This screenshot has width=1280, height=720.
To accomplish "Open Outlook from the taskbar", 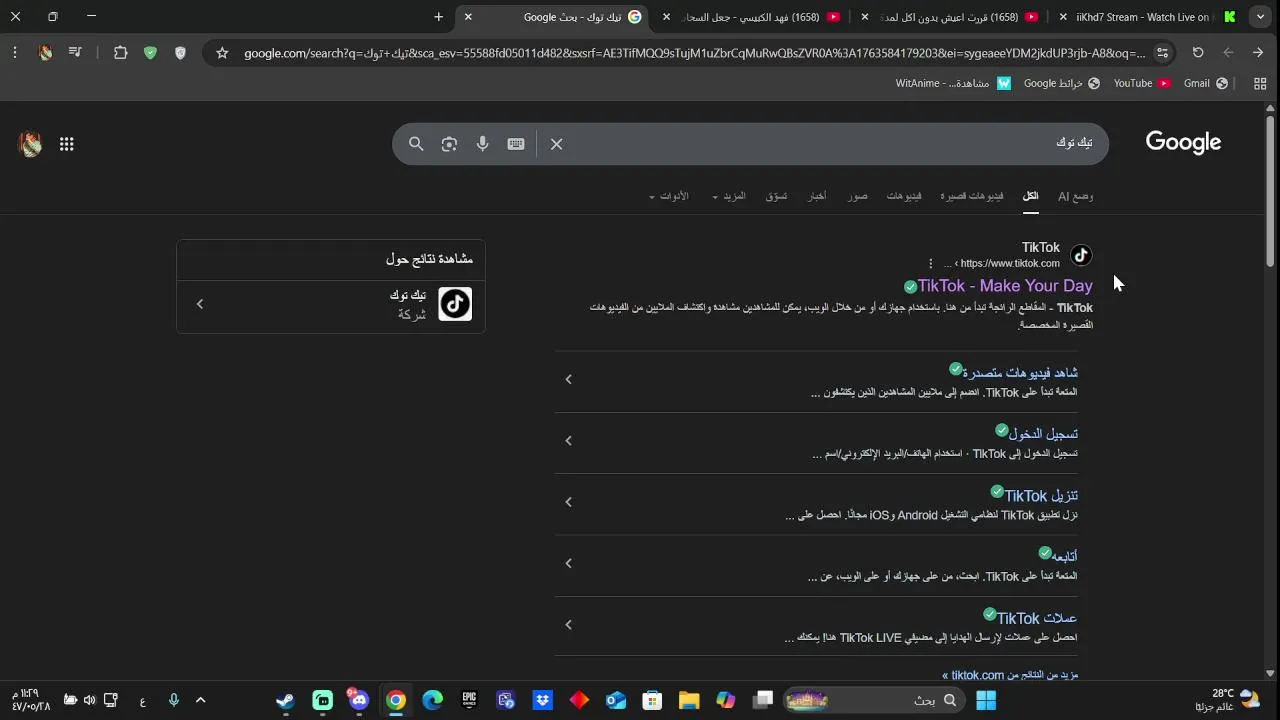I will [616, 700].
